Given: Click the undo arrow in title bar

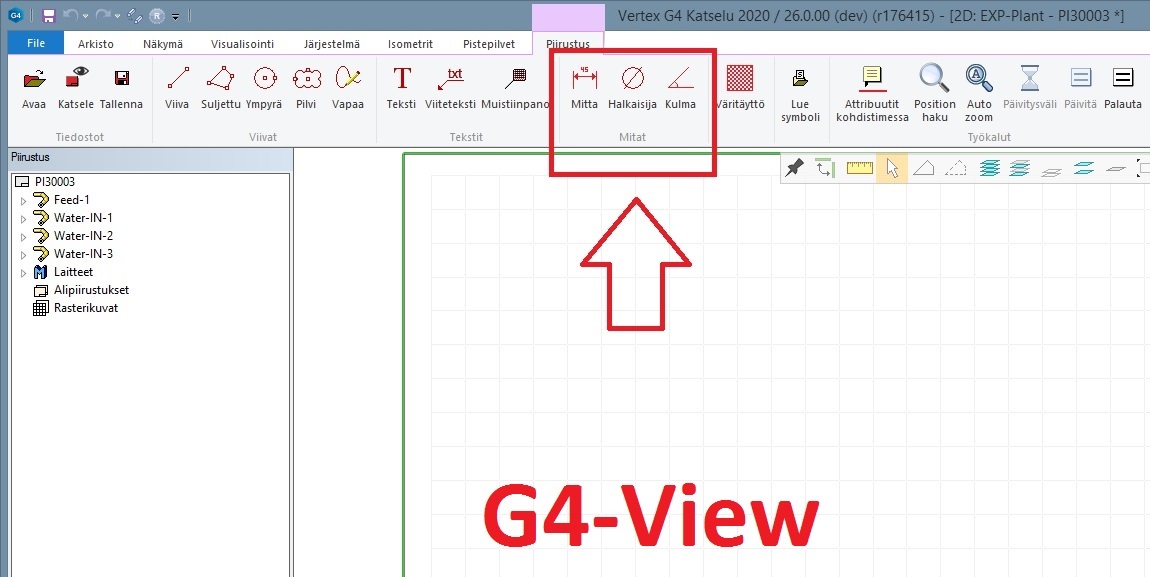Looking at the screenshot, I should tap(70, 15).
